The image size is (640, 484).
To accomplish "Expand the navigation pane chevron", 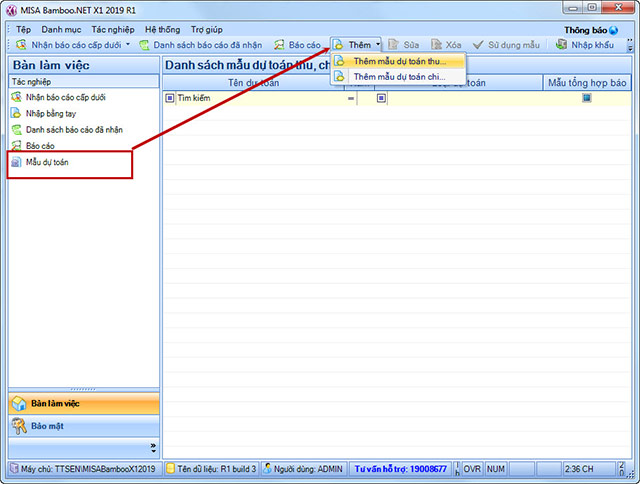I will pyautogui.click(x=153, y=447).
